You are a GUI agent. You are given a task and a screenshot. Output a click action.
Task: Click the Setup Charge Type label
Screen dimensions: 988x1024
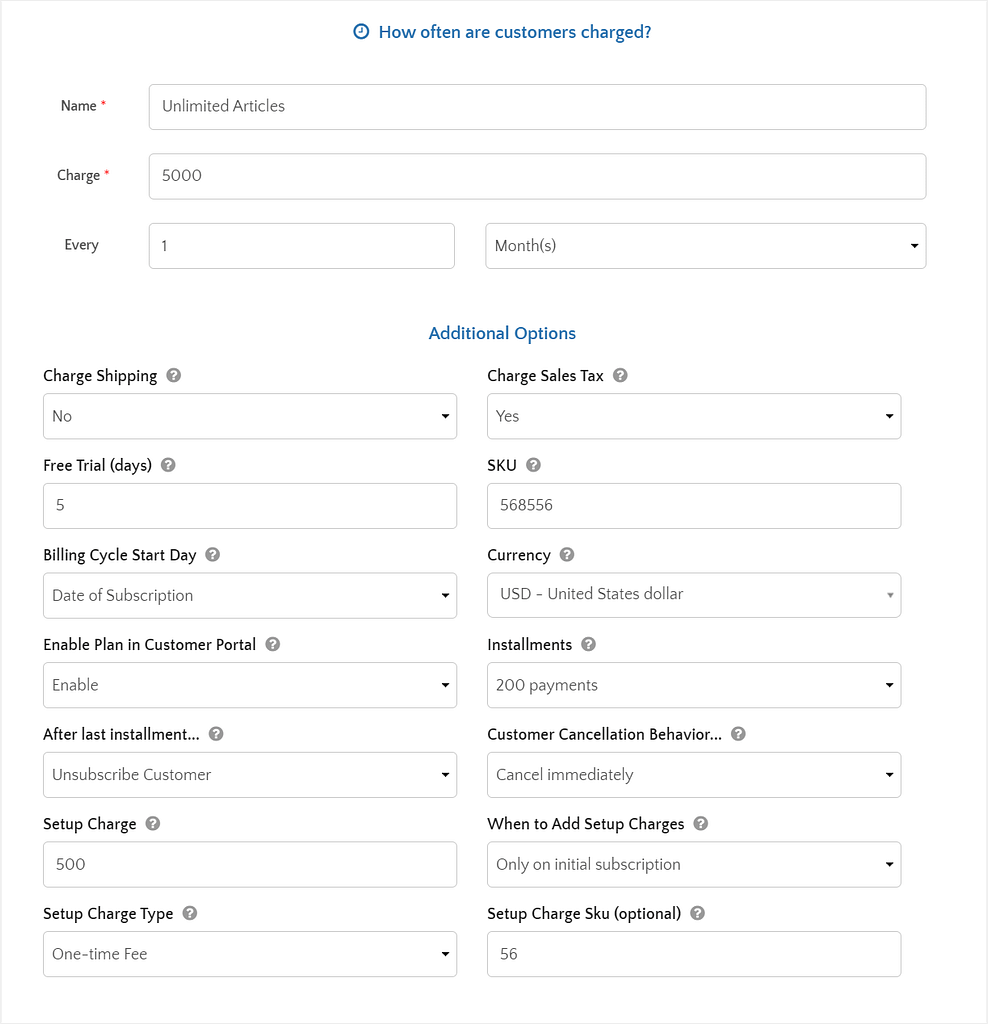pos(108,914)
